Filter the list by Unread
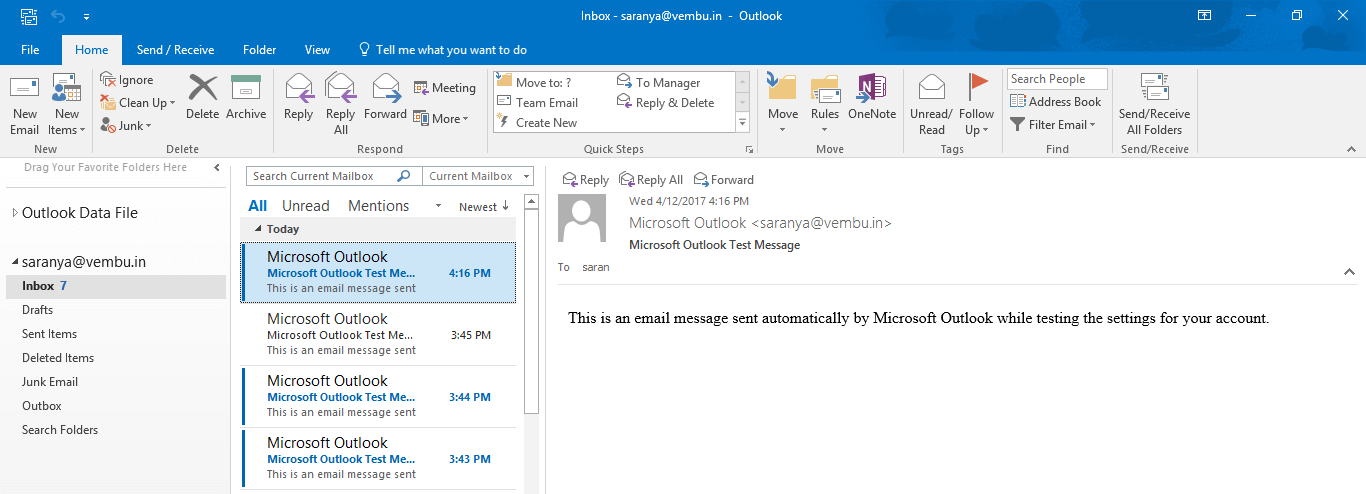1366x494 pixels. [306, 206]
